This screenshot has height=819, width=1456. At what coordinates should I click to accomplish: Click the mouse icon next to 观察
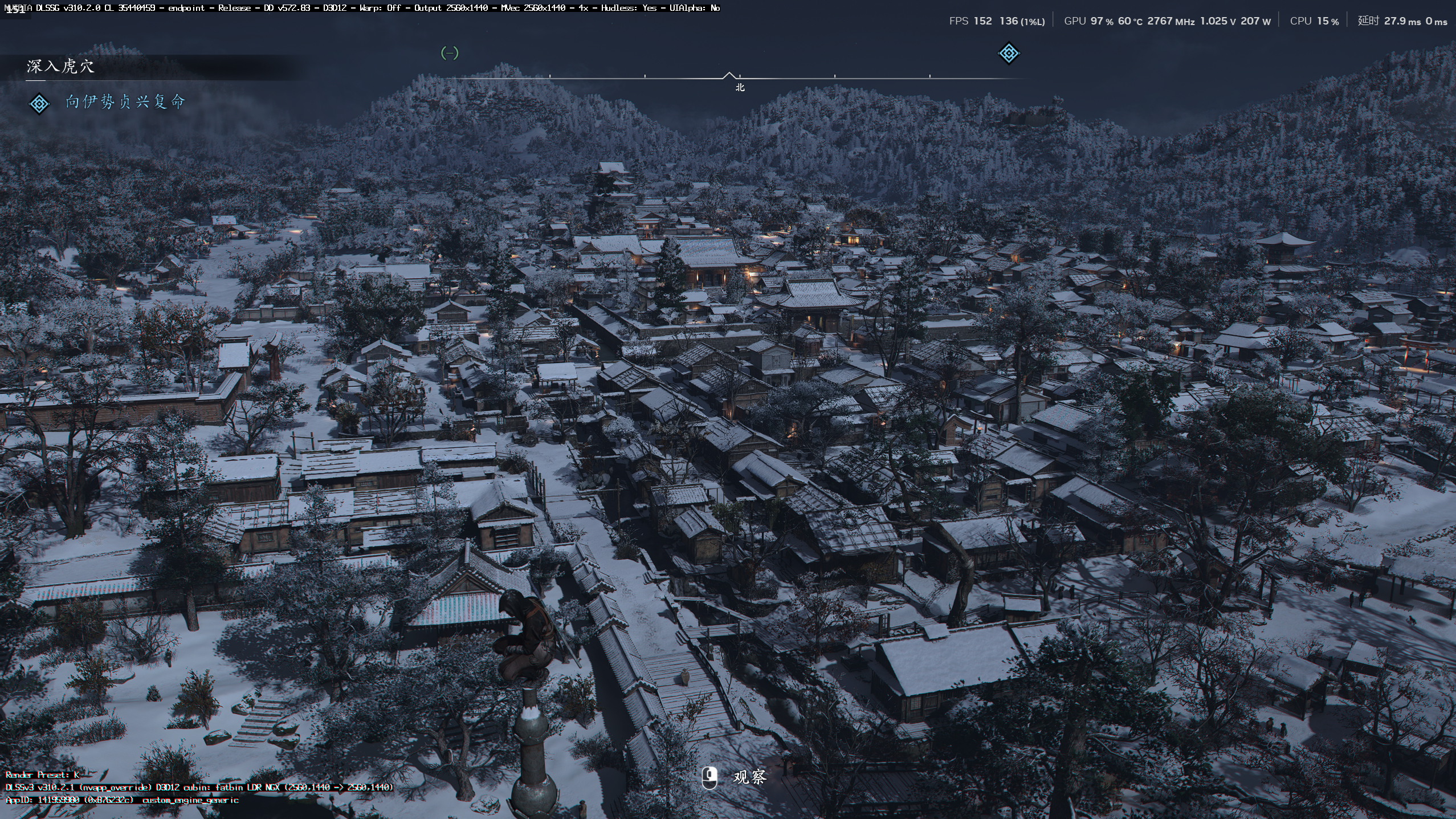pyautogui.click(x=709, y=777)
